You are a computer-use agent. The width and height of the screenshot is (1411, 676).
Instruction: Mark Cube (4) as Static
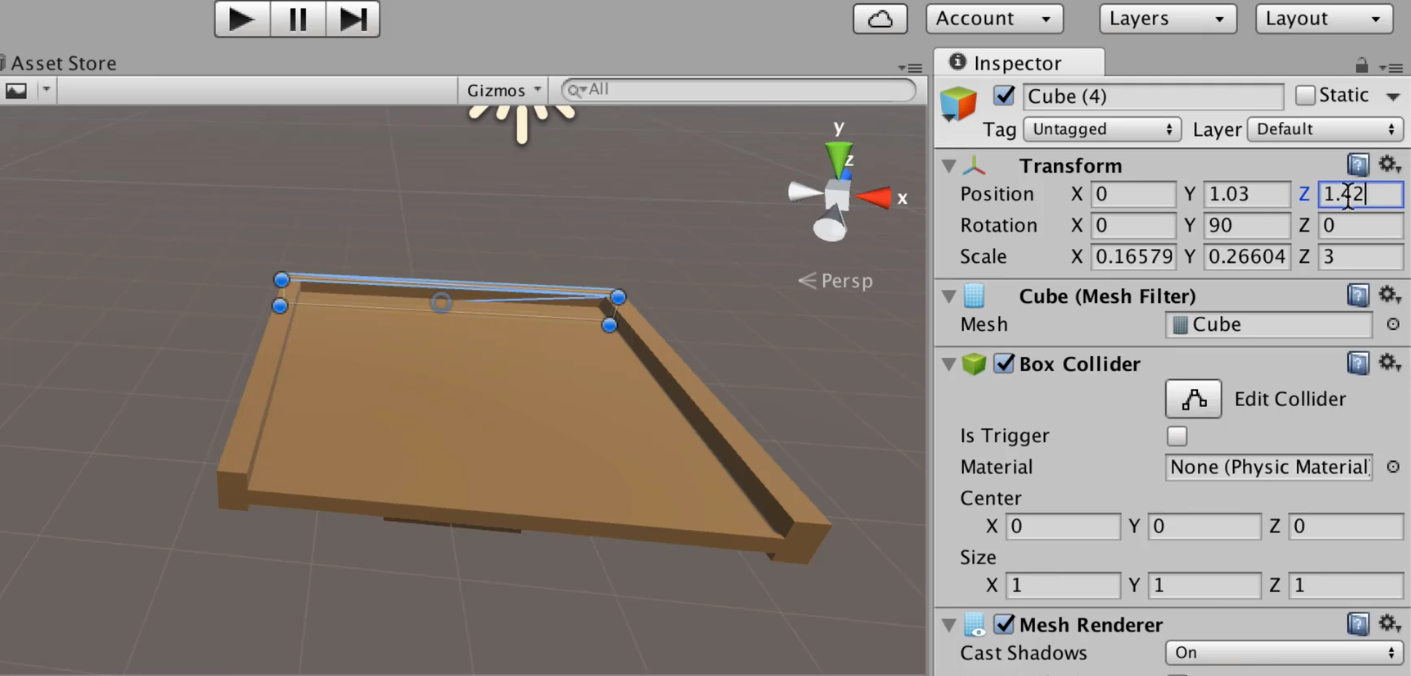tap(1305, 95)
